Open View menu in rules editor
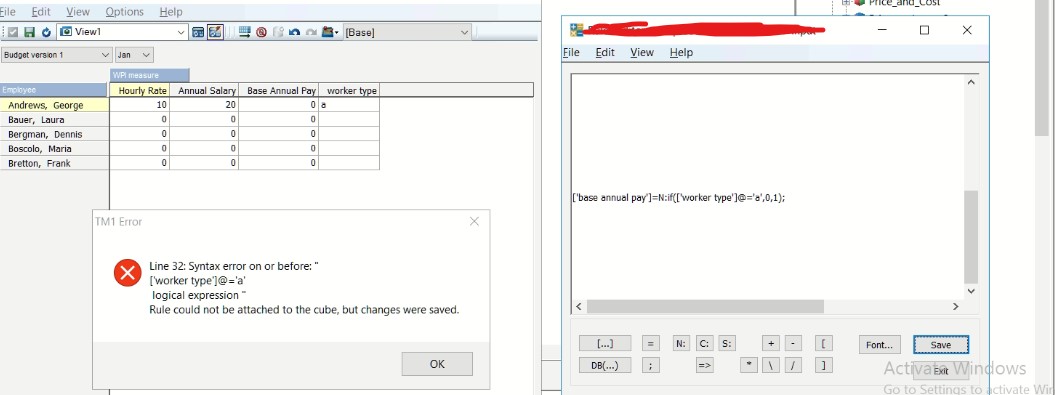This screenshot has width=1055, height=395. (642, 52)
